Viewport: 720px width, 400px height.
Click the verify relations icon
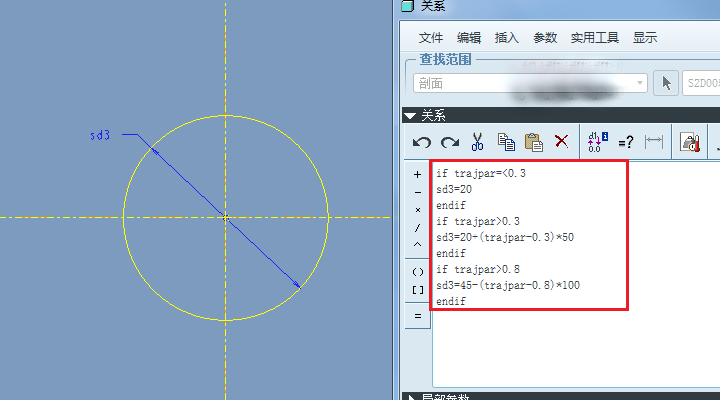689,142
